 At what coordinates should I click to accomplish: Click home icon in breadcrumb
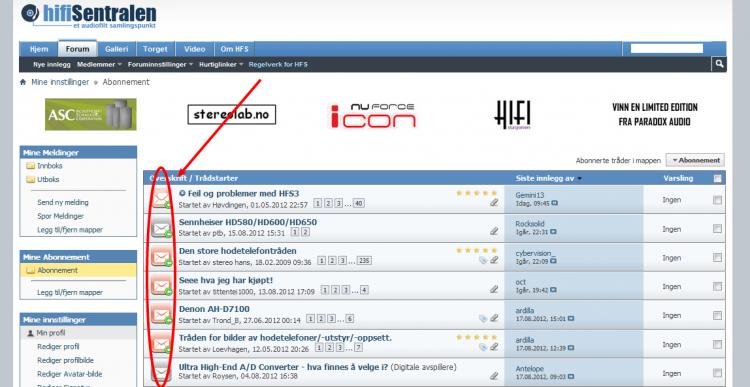tap(23, 82)
